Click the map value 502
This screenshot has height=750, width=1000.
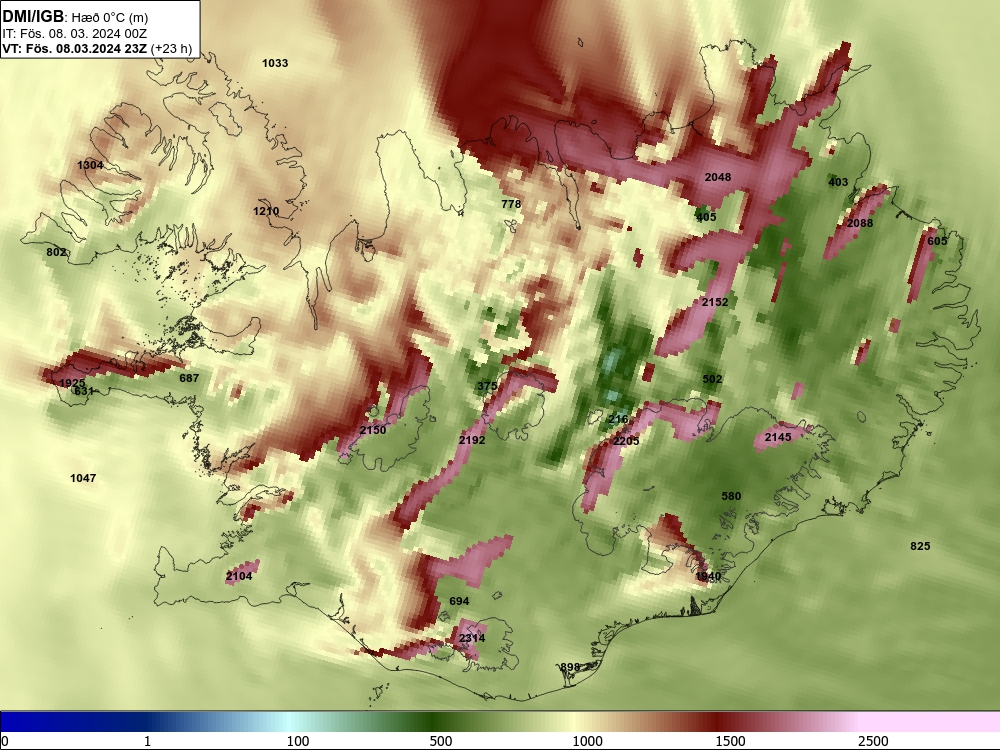(x=712, y=379)
